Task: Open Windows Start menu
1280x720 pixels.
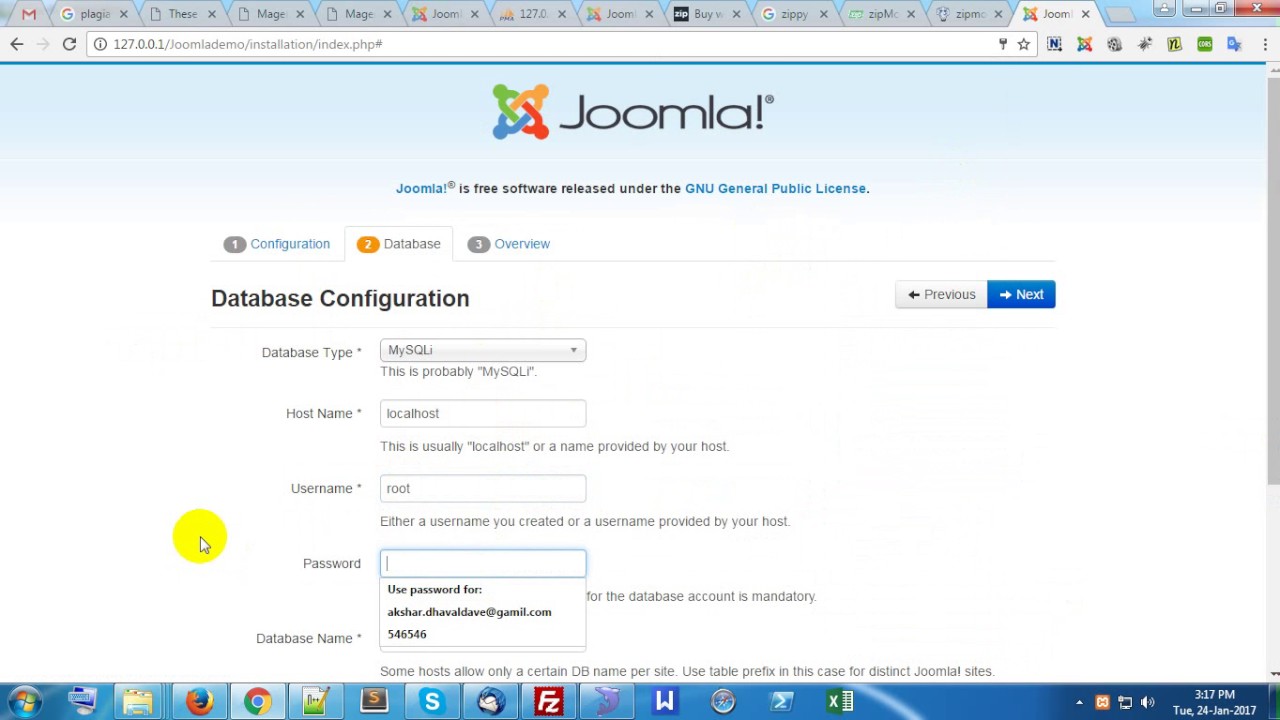Action: click(24, 702)
